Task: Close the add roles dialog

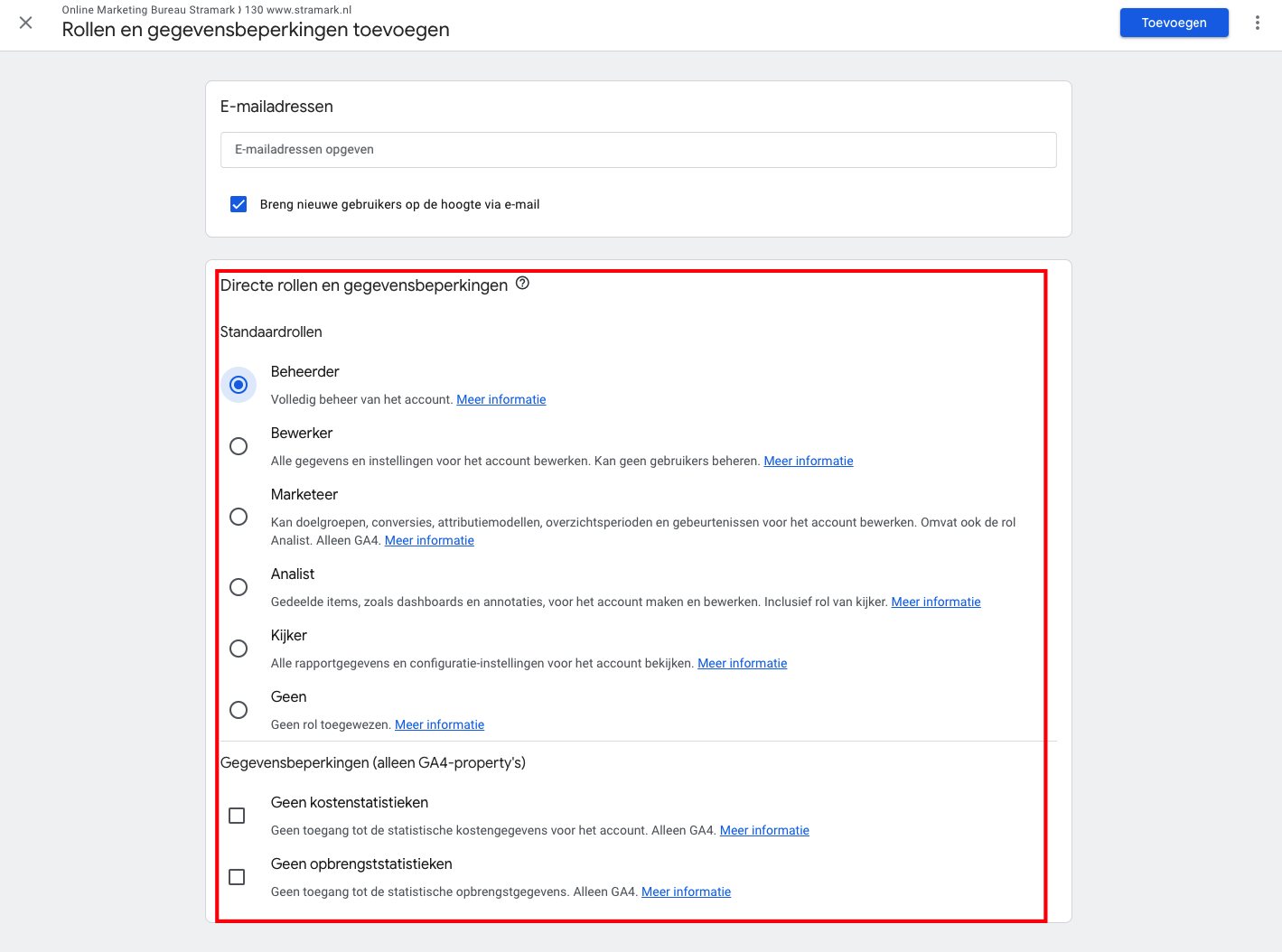Action: (26, 23)
